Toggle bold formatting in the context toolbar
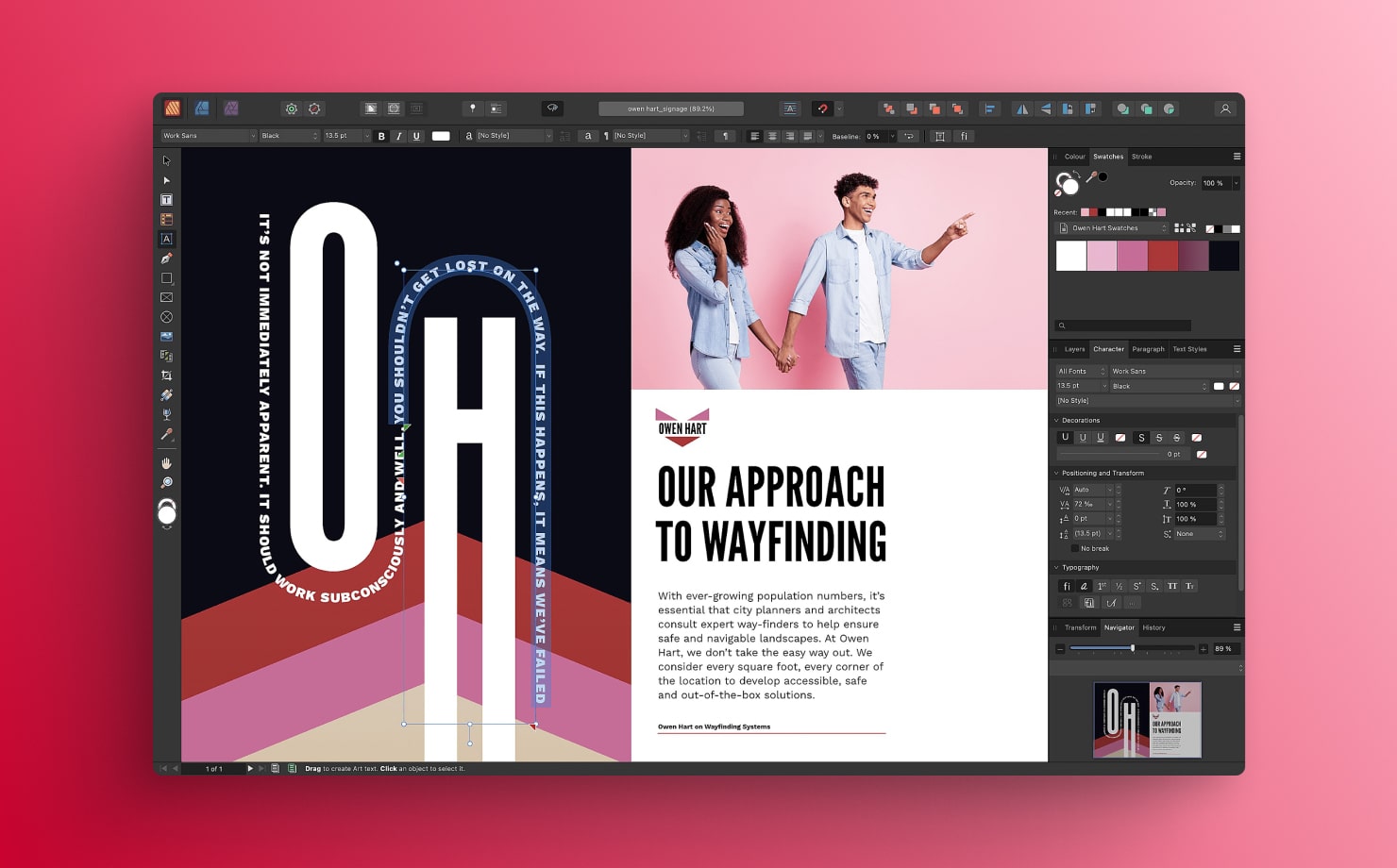Screen dimensions: 1397x868 click(381, 136)
